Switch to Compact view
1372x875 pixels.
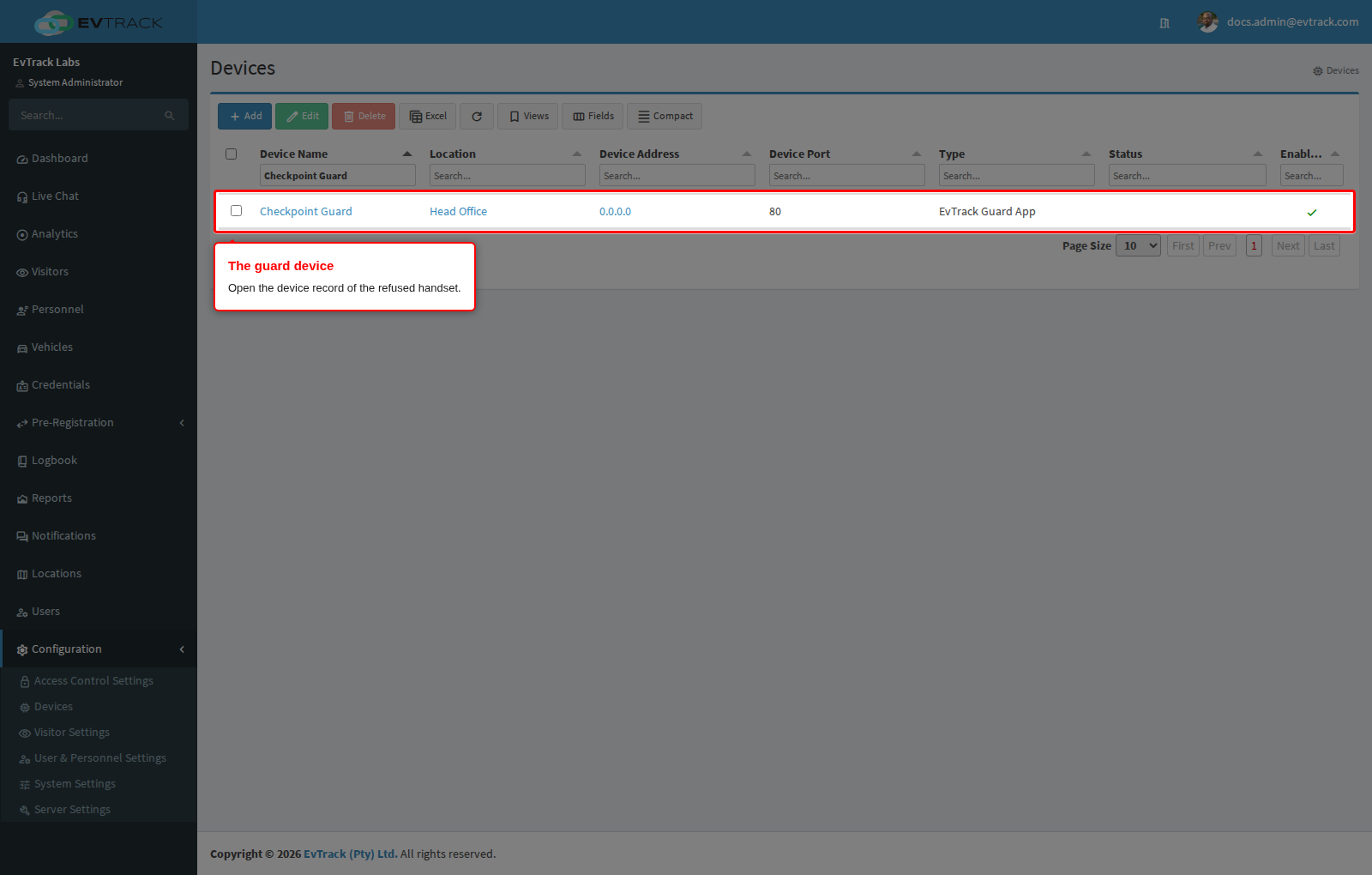coord(665,117)
